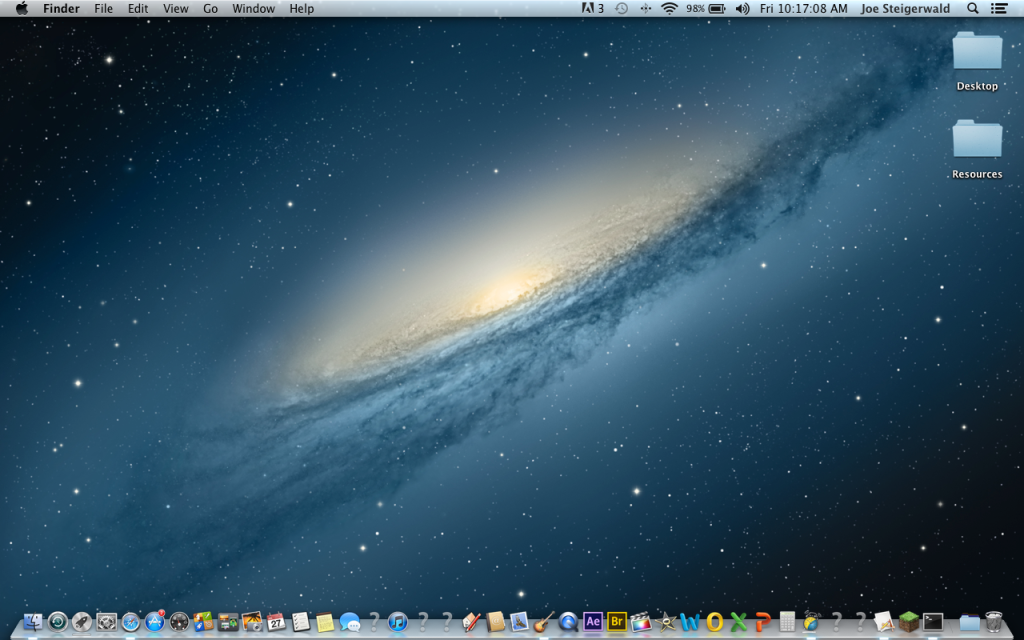Open the File menu
Viewport: 1024px width, 640px height.
[103, 8]
